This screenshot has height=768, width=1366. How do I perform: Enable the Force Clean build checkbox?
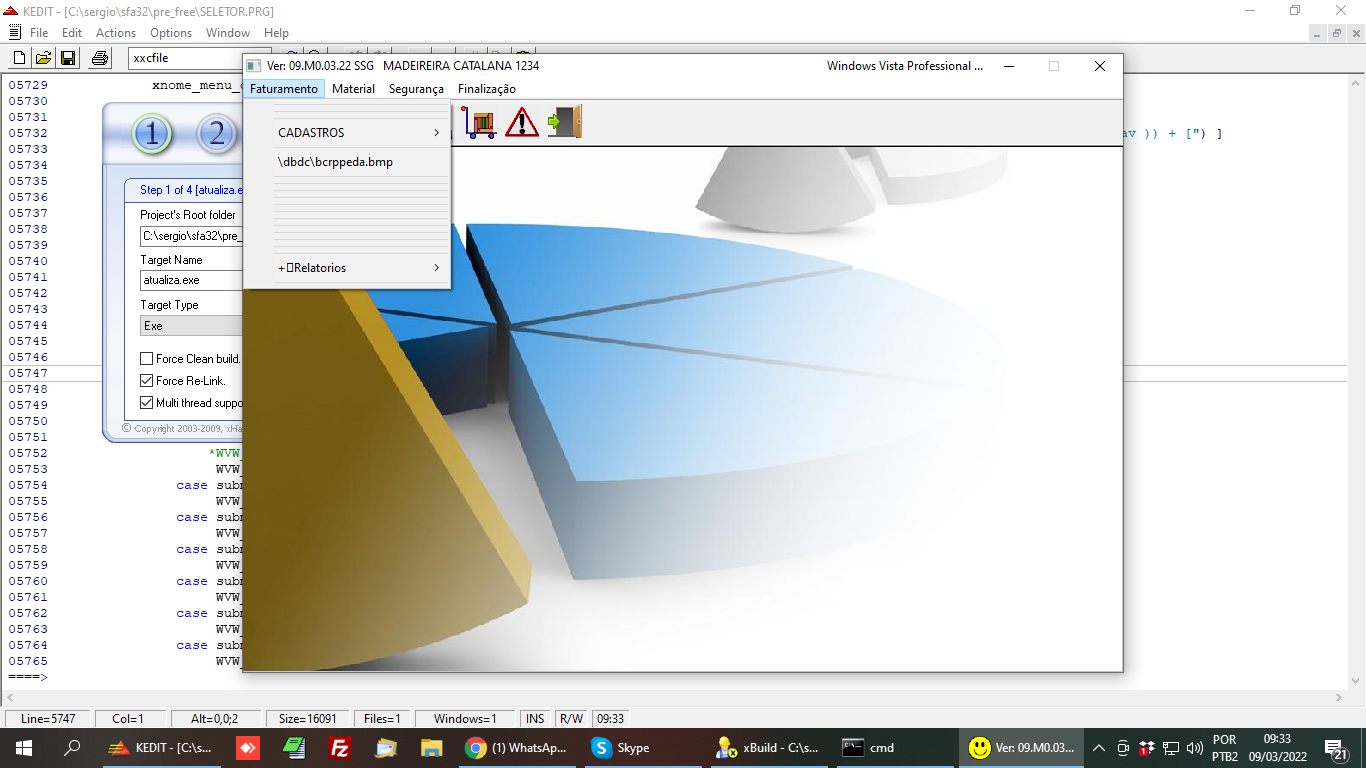pos(147,359)
